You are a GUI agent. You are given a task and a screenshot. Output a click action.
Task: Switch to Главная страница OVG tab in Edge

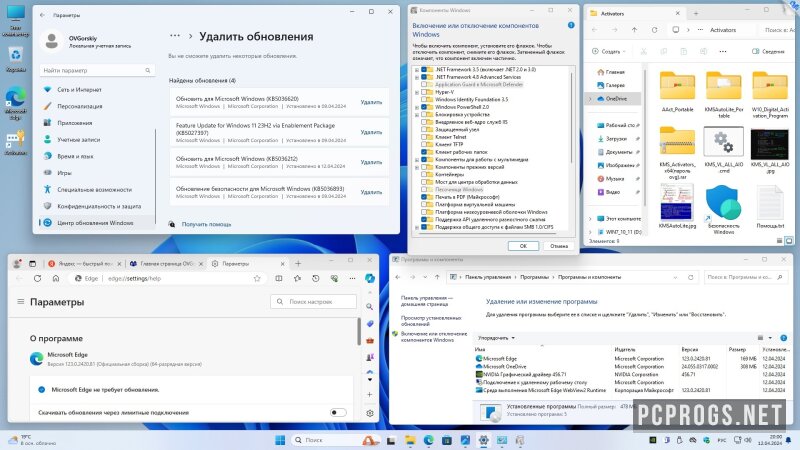coord(166,264)
